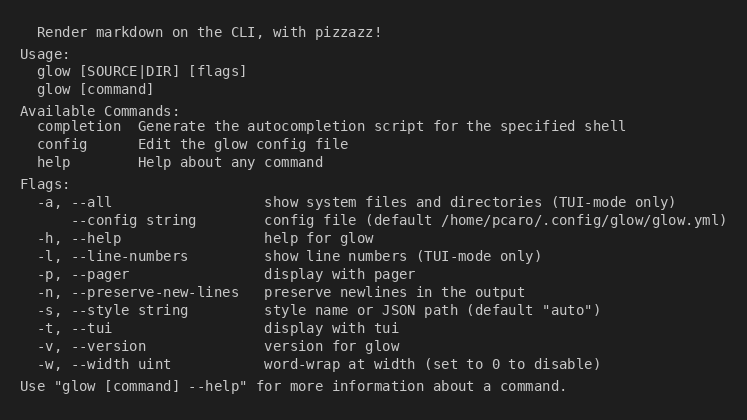The width and height of the screenshot is (747, 420).
Task: Click the "-h, --help" flag text
Action: (79, 238)
